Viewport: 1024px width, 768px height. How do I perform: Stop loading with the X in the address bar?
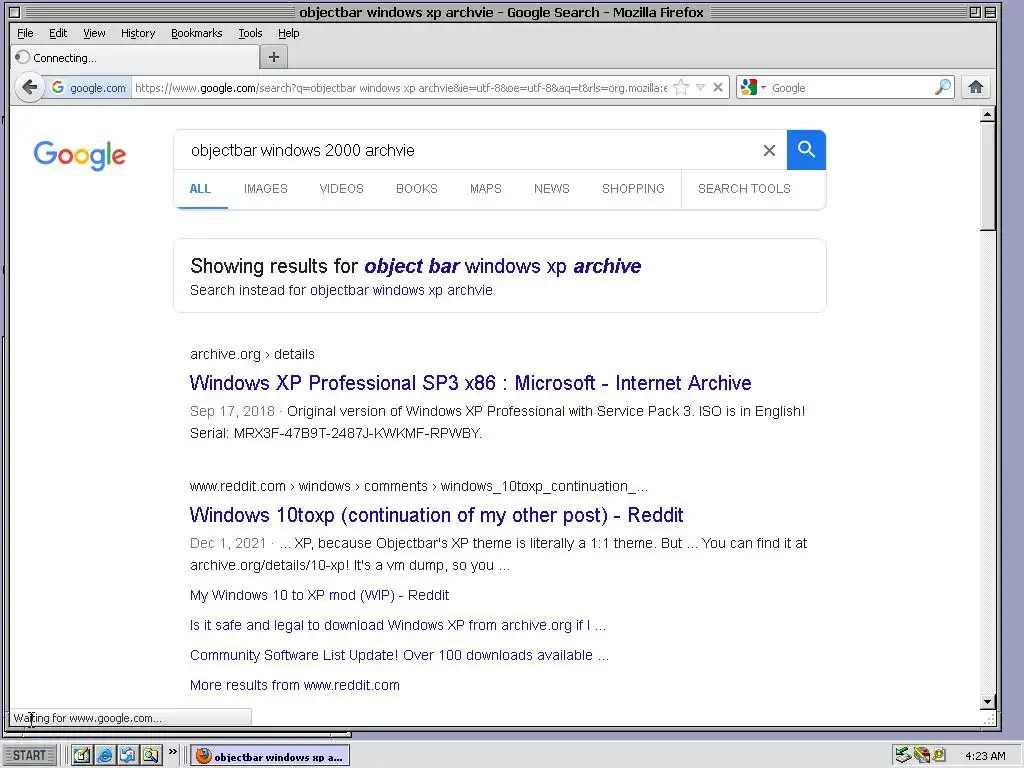click(x=718, y=87)
